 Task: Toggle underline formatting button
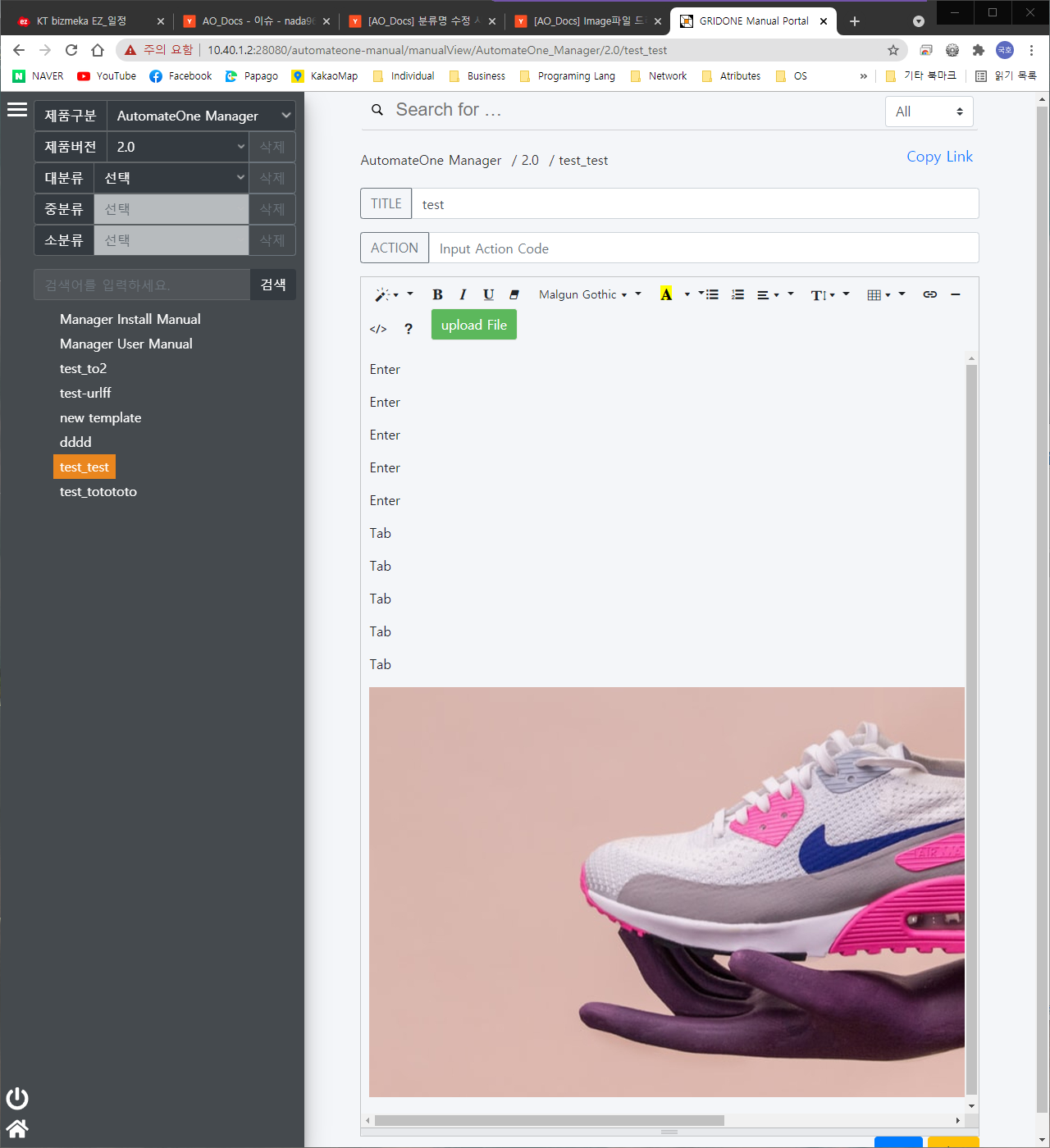click(x=489, y=294)
